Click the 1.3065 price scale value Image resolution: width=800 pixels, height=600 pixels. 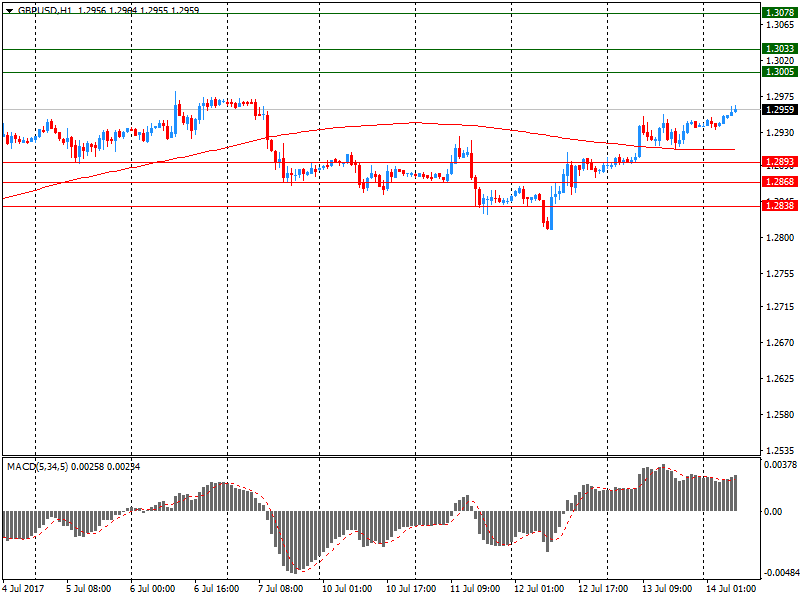[780, 24]
